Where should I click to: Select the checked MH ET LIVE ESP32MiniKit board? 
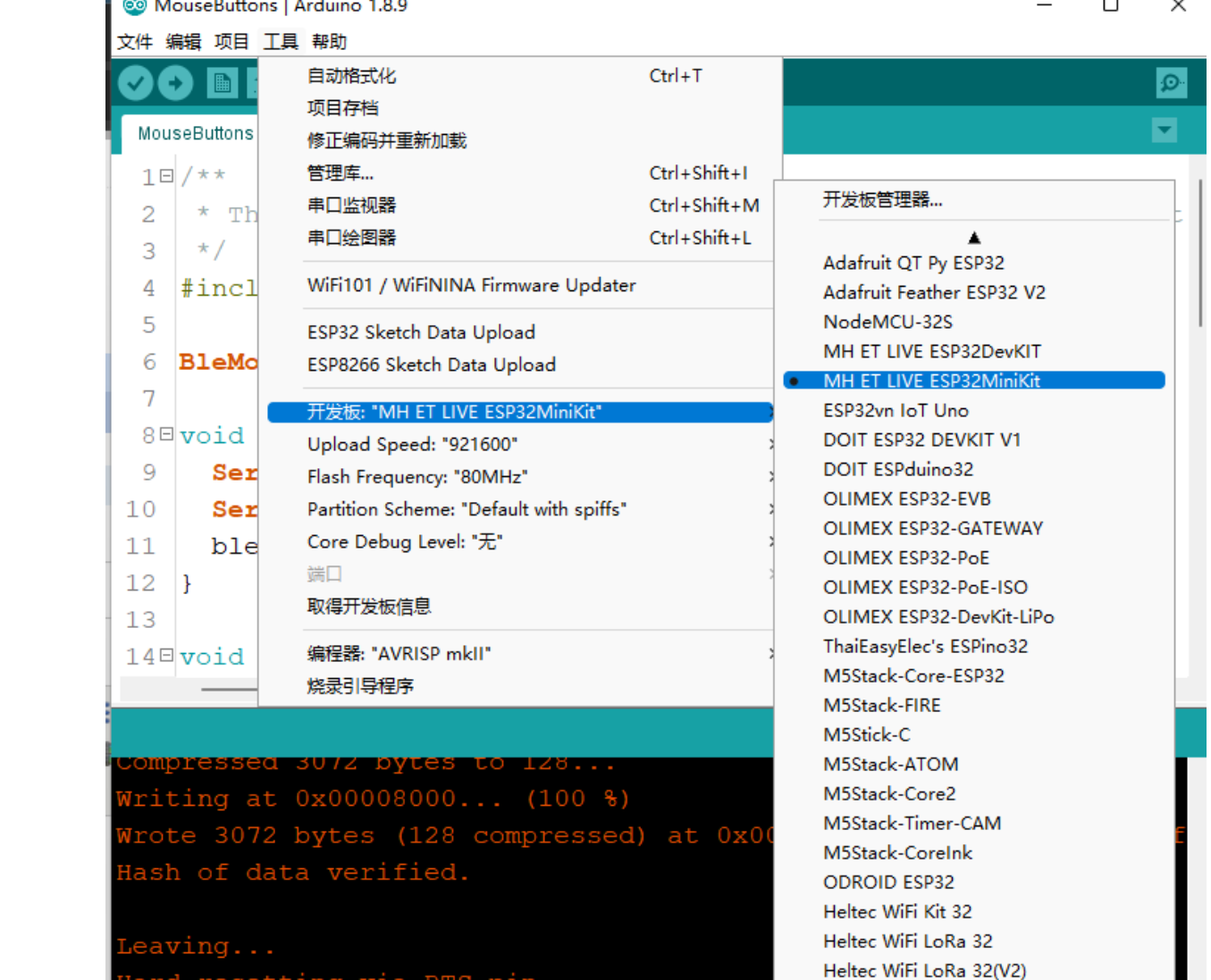pos(974,381)
